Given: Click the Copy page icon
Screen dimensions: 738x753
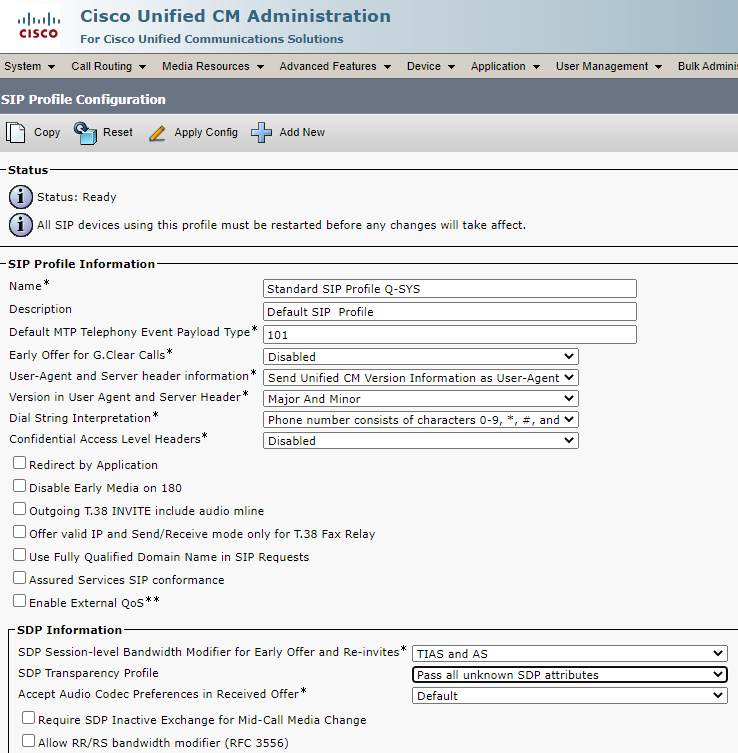Looking at the screenshot, I should (16, 132).
